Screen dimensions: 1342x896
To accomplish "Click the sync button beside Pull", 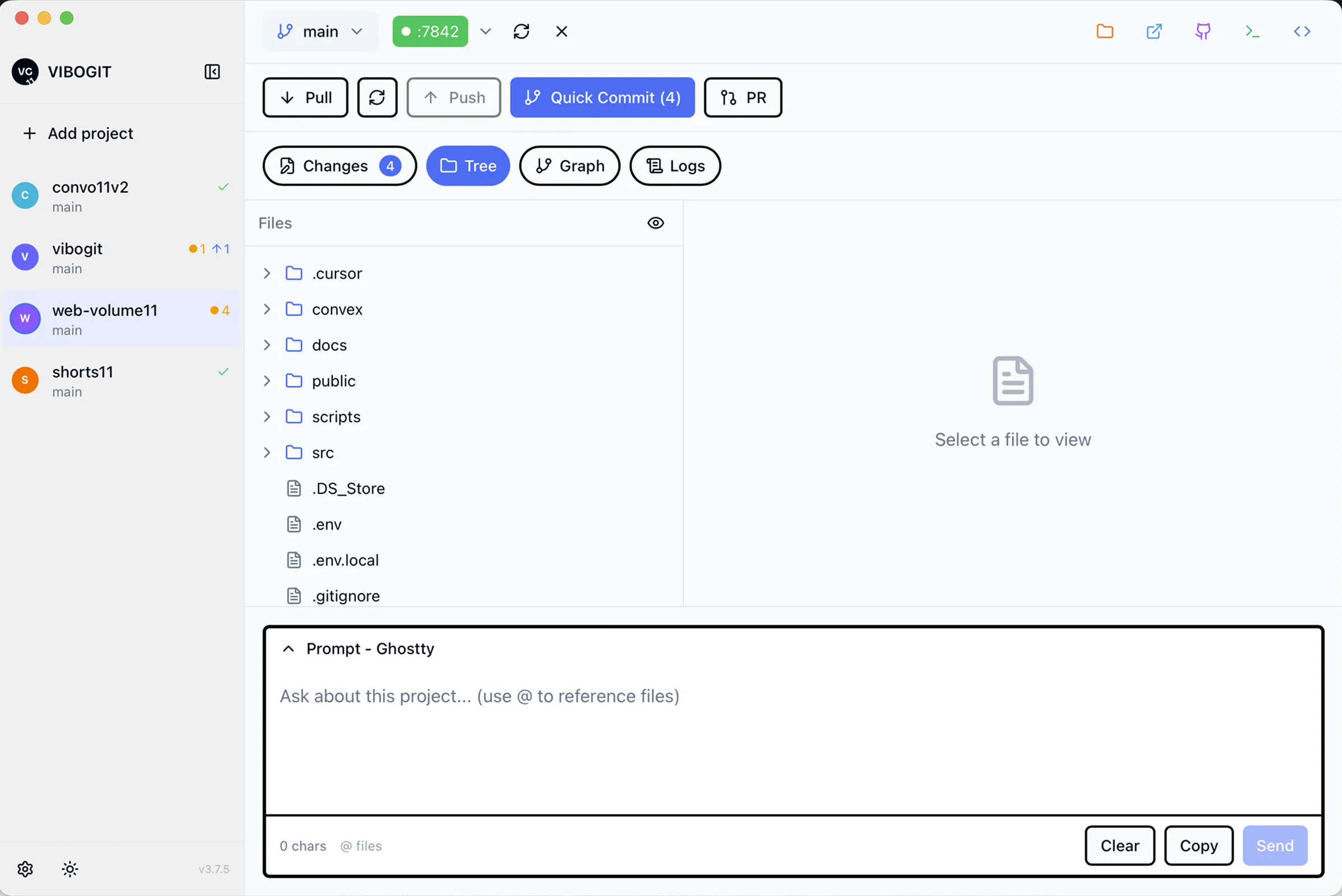I will (x=377, y=97).
